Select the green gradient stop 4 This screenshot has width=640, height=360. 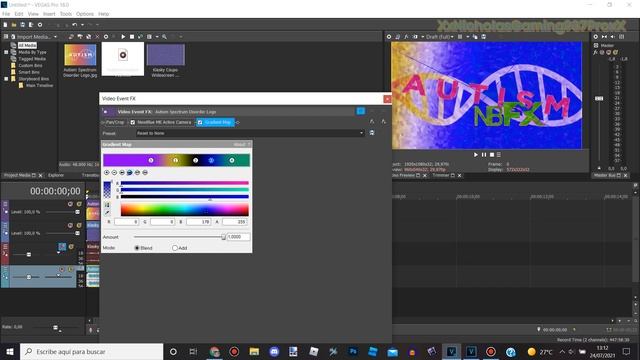point(232,160)
